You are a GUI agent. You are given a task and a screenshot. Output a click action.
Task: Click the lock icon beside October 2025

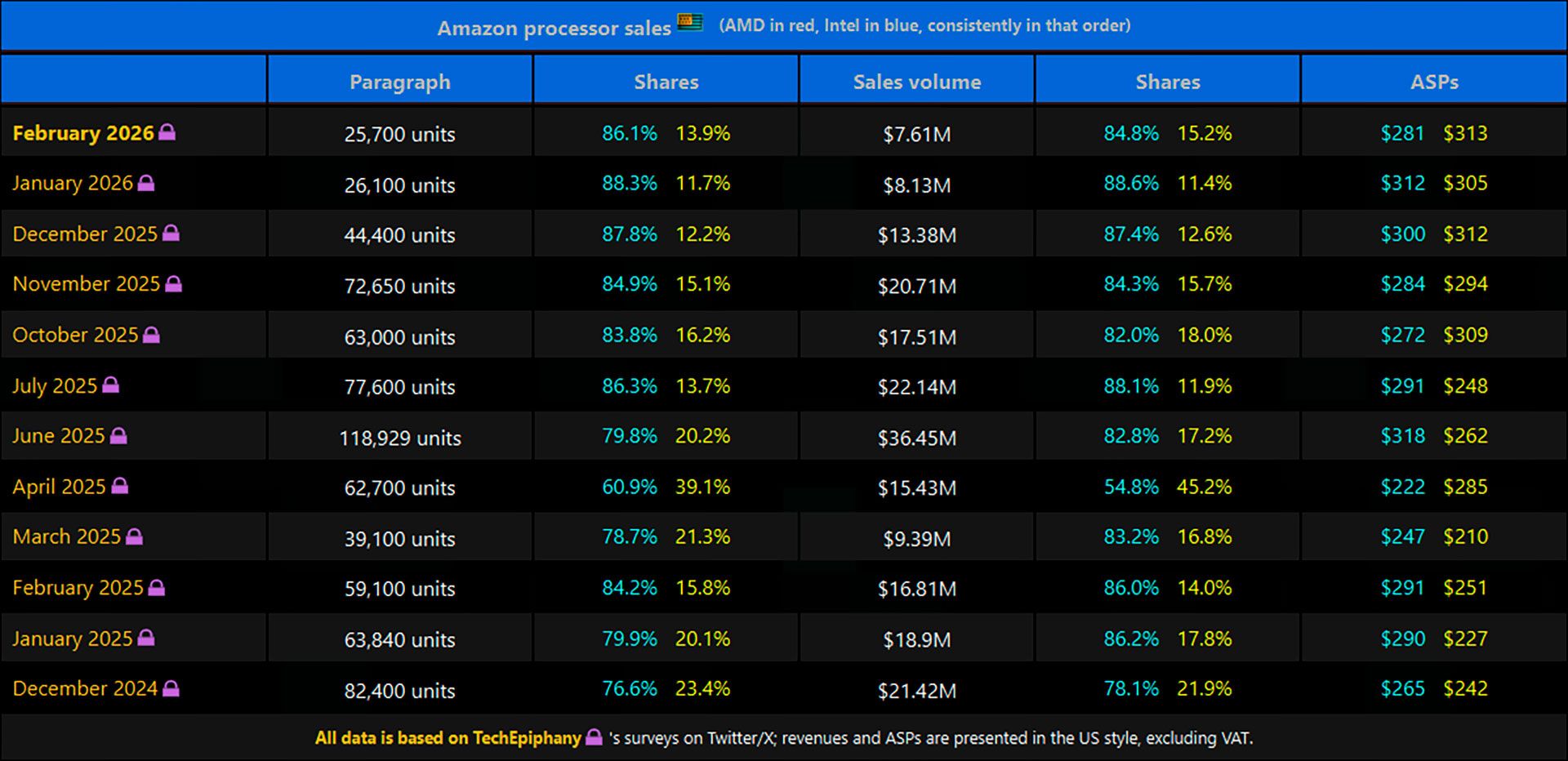pos(151,335)
